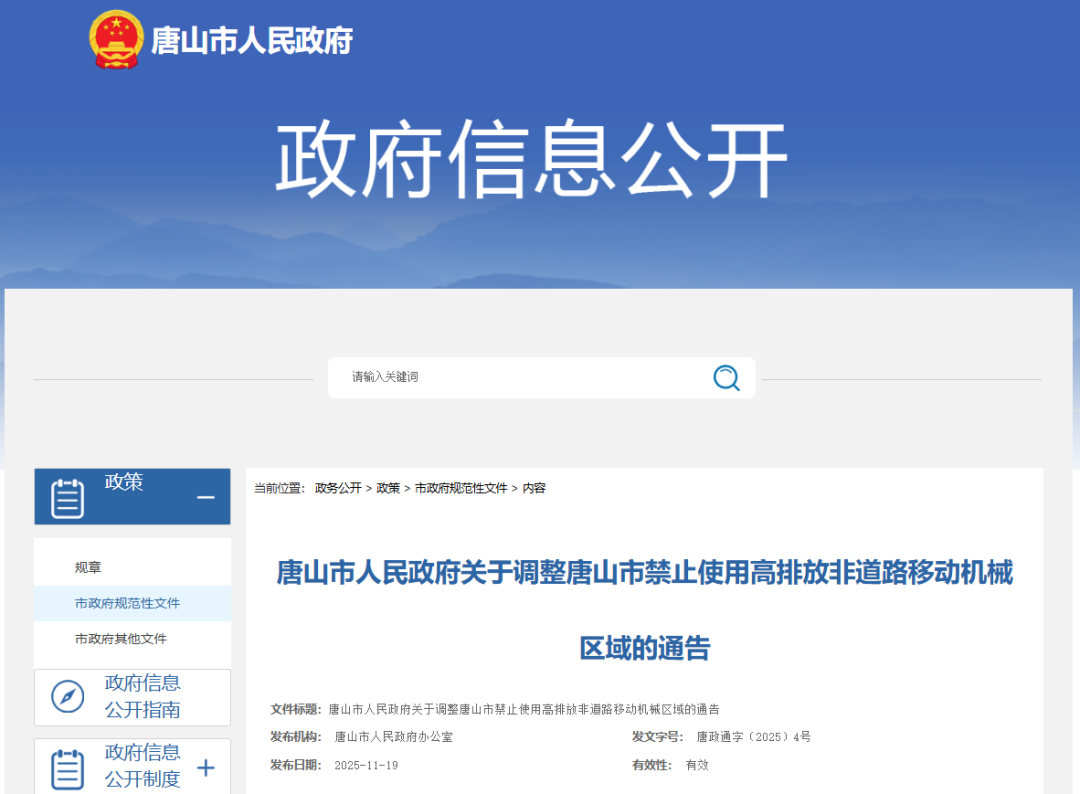Click 市政府规范性文件 breadcrumb link
The width and height of the screenshot is (1080, 794).
click(461, 488)
